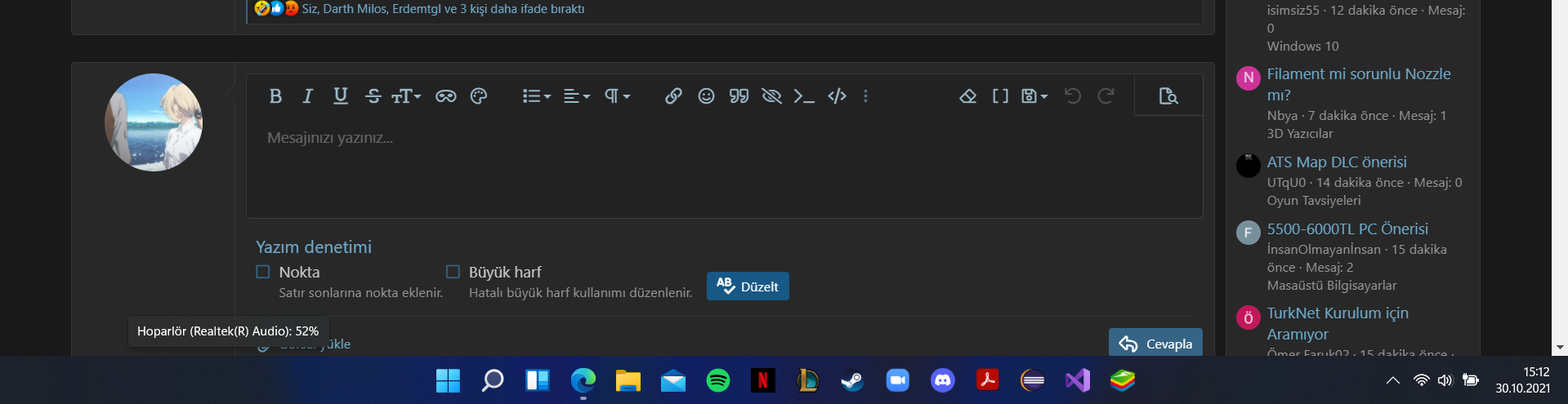Click the Mesajınızı yazınız message field
Image resolution: width=1568 pixels, height=404 pixels.
(723, 163)
